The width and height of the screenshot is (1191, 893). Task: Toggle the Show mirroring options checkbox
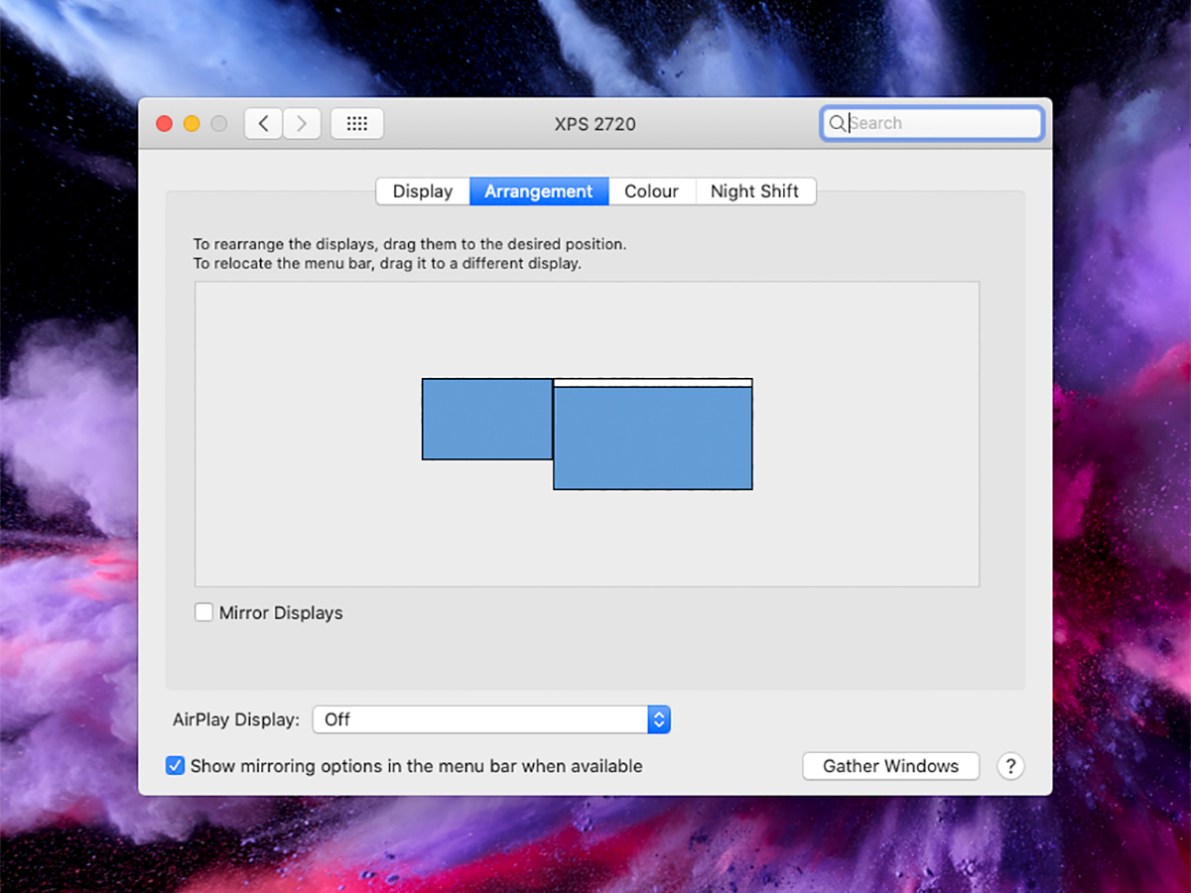(x=175, y=765)
